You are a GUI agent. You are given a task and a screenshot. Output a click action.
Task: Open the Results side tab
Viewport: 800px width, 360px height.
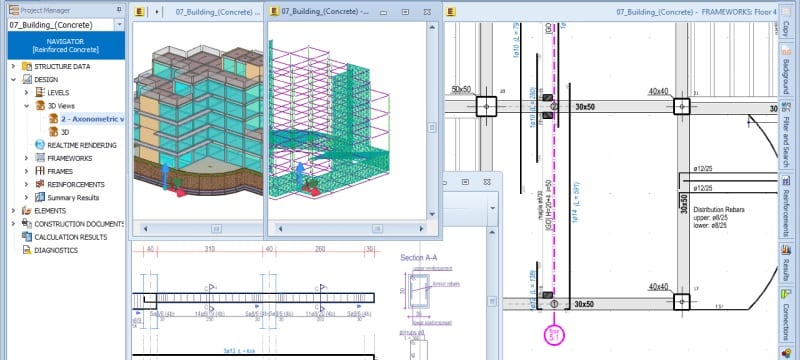[x=785, y=262]
